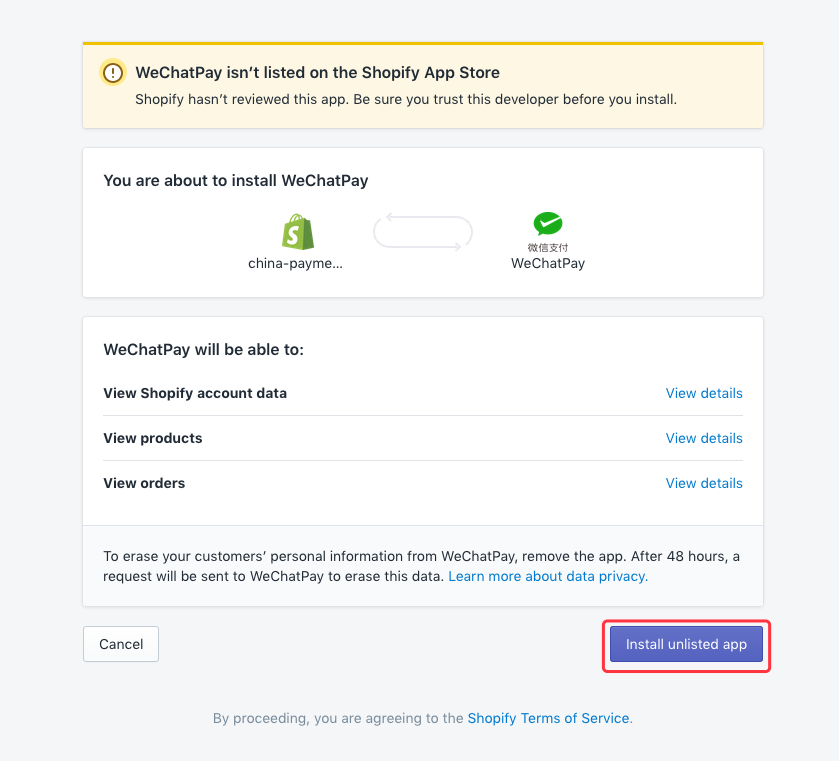Select the Shopify store bag icon
The image size is (839, 761).
tap(297, 232)
